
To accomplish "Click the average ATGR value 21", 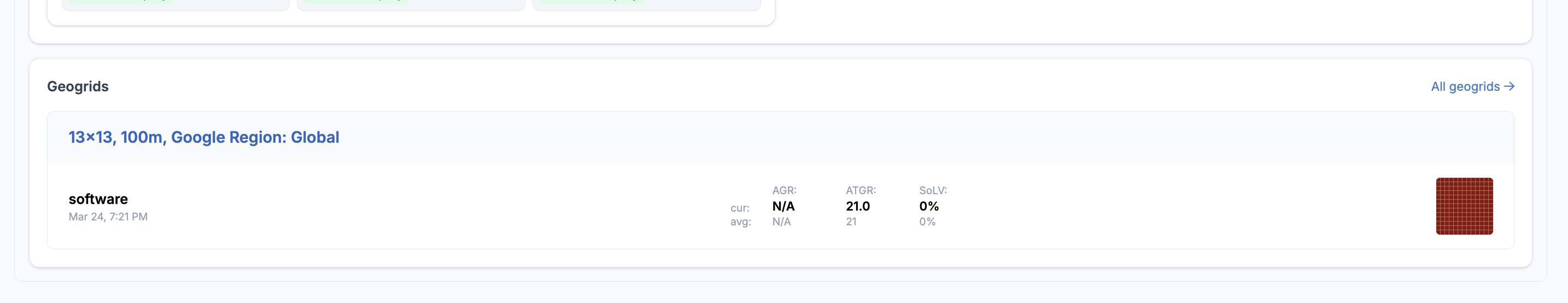I will pos(850,222).
